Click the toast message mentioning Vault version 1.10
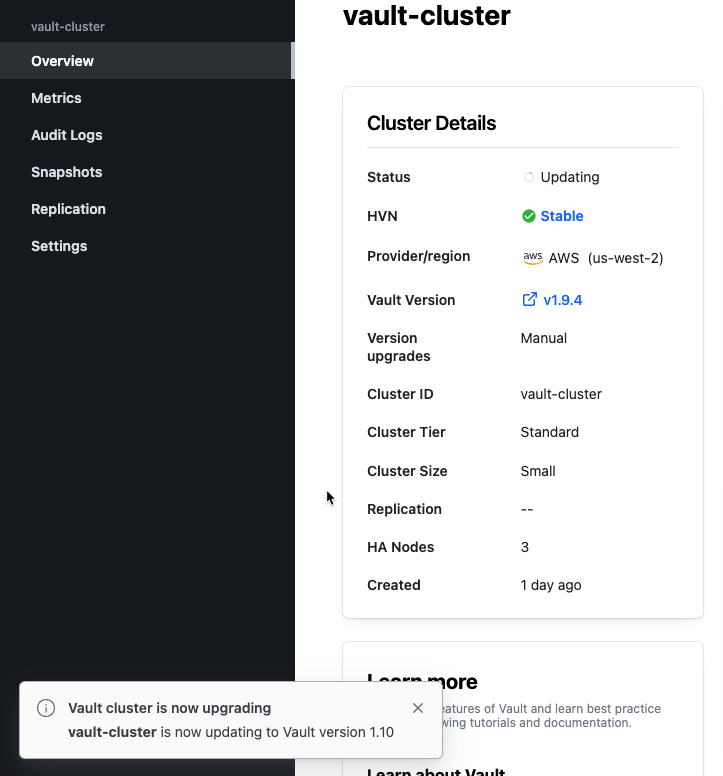The image size is (723, 776). 231,732
